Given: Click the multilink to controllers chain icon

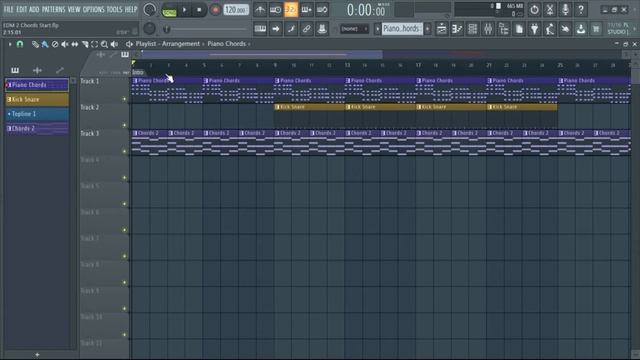Looking at the screenshot, I should (x=307, y=29).
